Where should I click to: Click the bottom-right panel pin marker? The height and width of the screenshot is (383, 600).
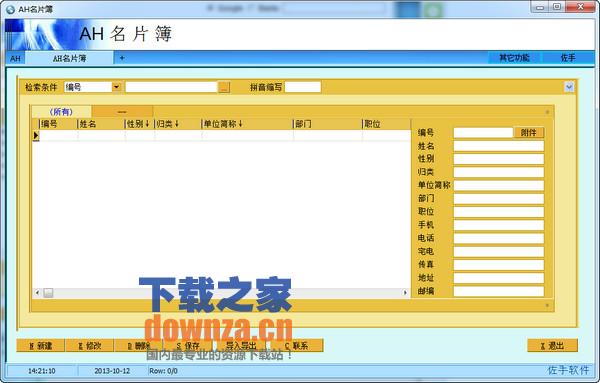[x=547, y=305]
